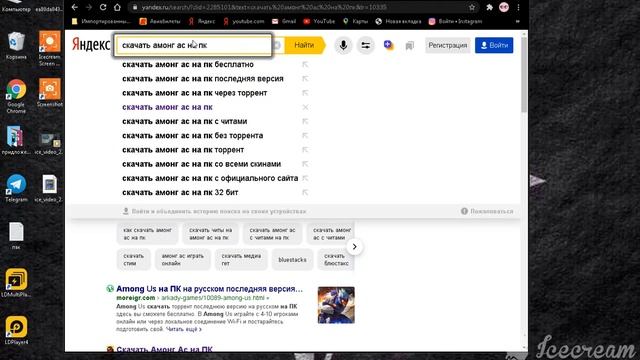Start voice search with the microphone icon
Viewport: 640px width, 360px height.
(343, 45)
